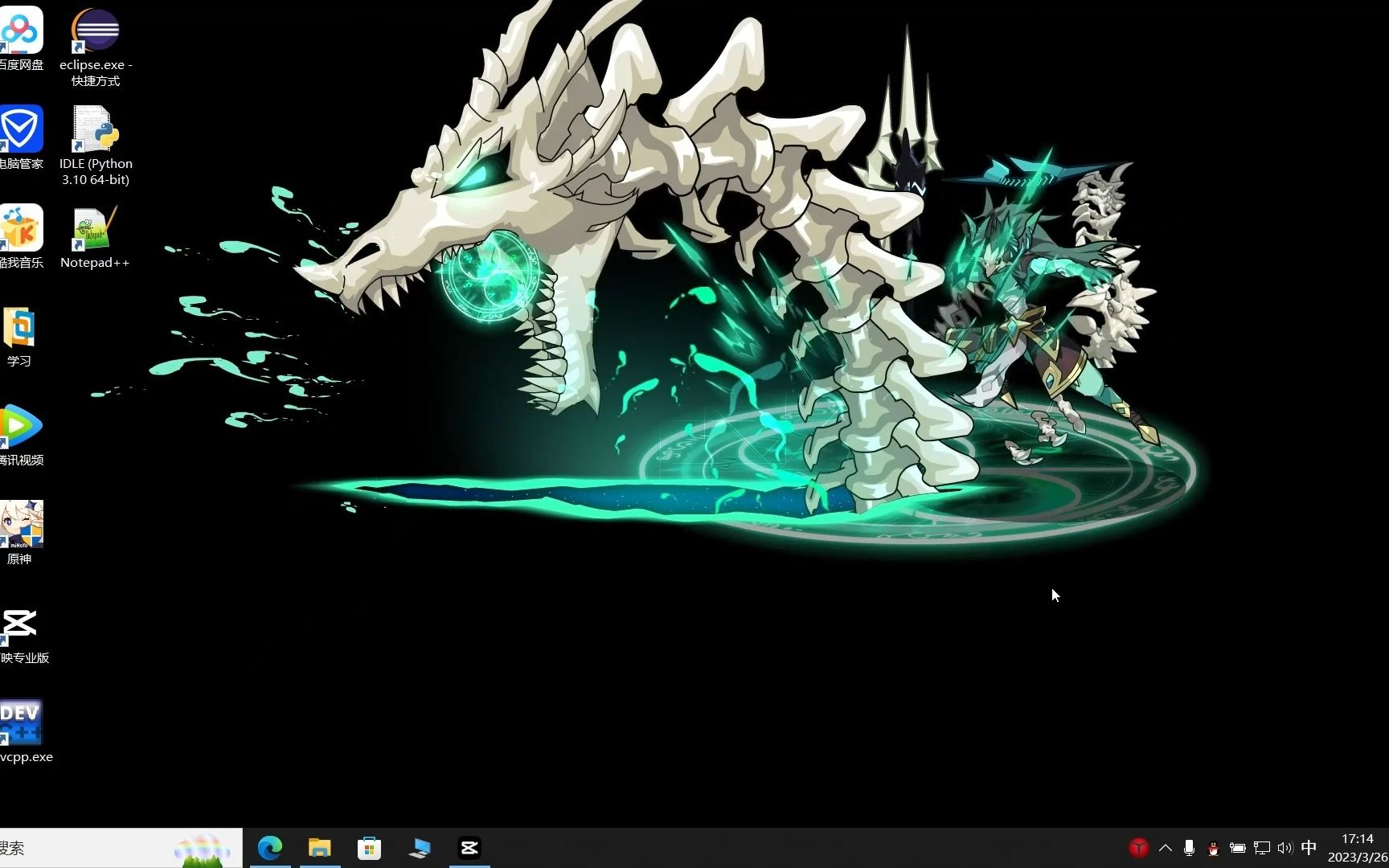Select the Kuwo Music desktop icon
Image resolution: width=1389 pixels, height=868 pixels.
point(20,236)
